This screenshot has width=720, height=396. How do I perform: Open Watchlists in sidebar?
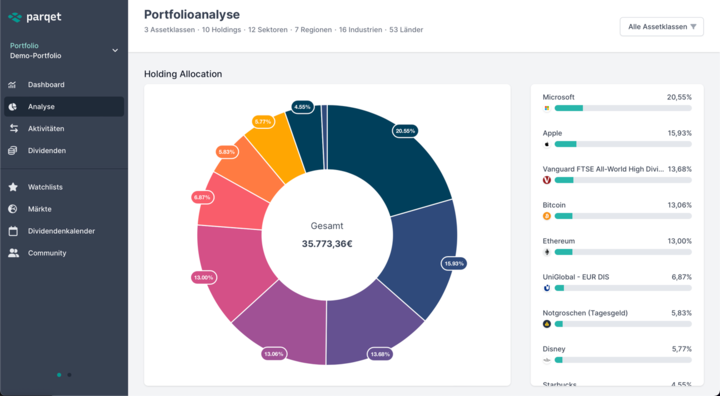(x=64, y=187)
